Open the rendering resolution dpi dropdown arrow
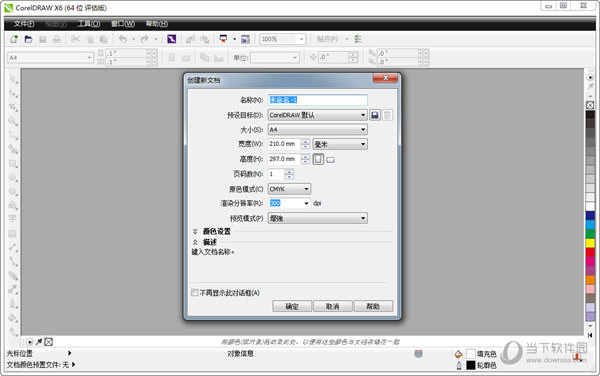600x376 pixels. 306,203
